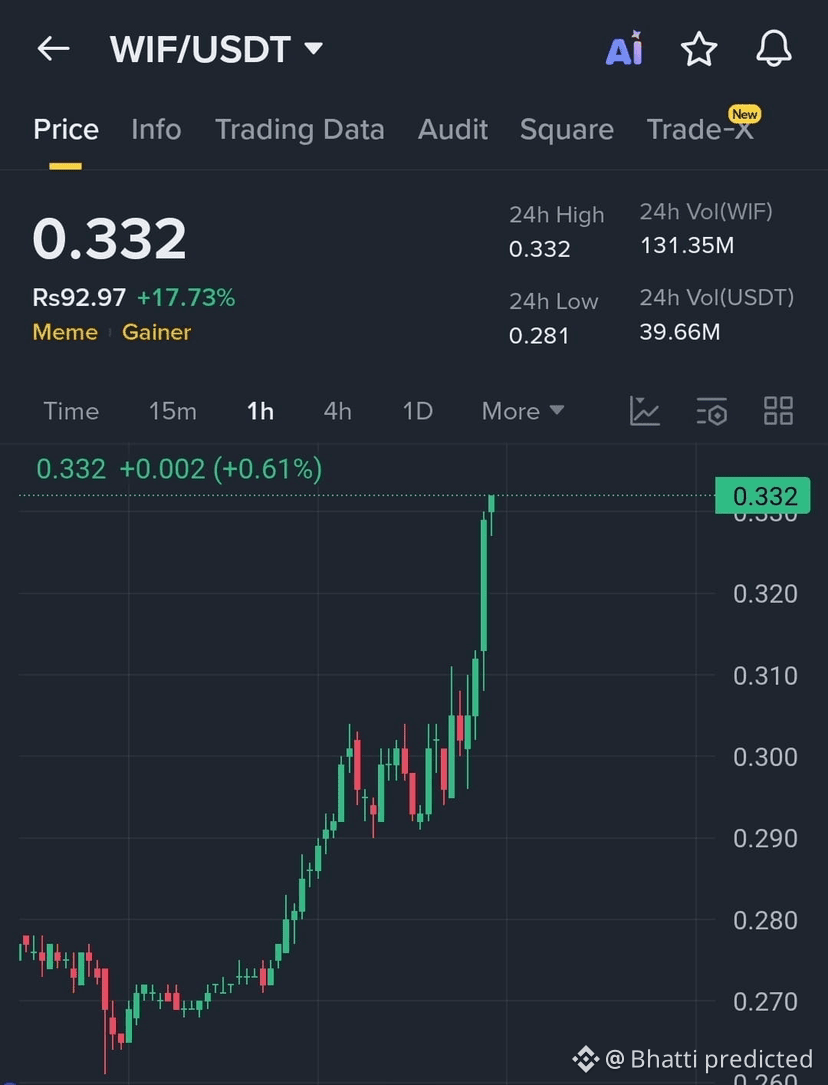Open the chart settings icon

[712, 411]
